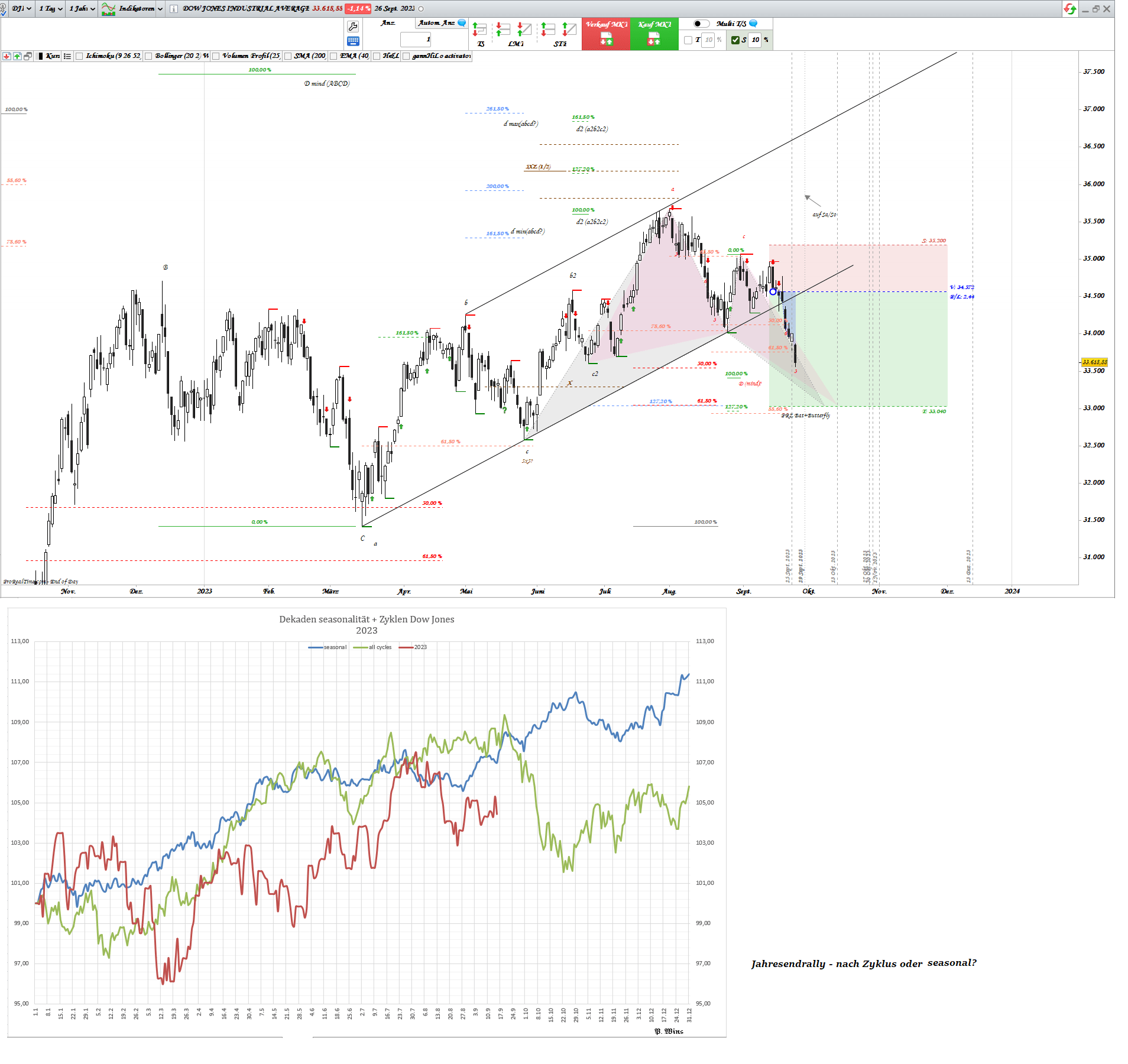Open the 1 Jahr period dropdown

[x=82, y=9]
